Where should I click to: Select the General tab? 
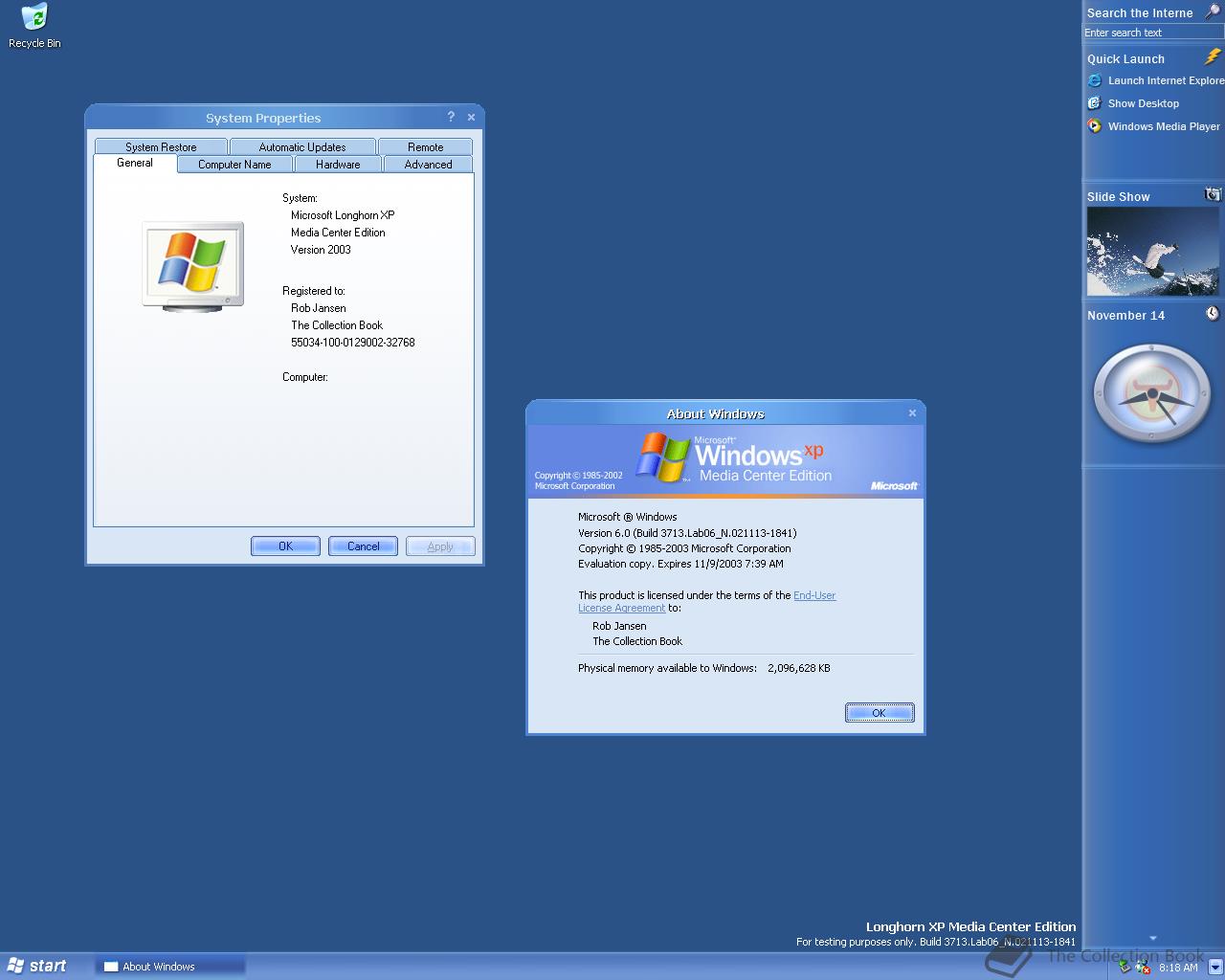click(135, 164)
